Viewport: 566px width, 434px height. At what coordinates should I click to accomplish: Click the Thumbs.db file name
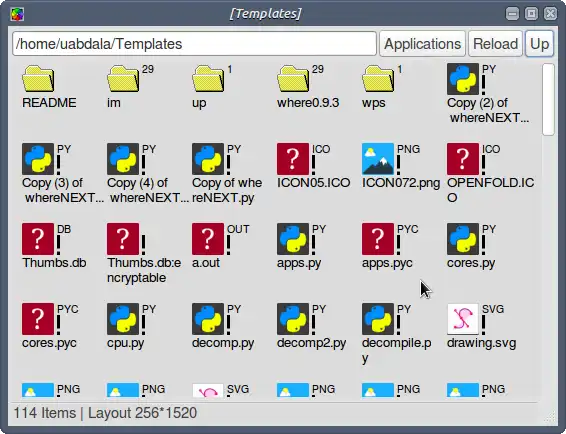coord(54,263)
